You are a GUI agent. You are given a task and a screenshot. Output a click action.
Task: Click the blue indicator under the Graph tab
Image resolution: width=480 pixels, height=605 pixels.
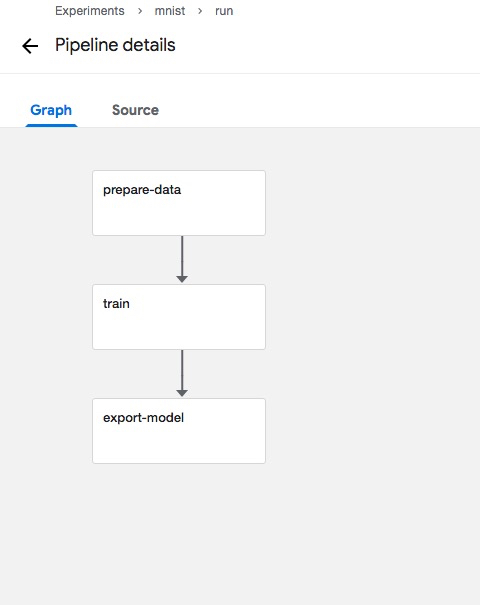[51, 125]
